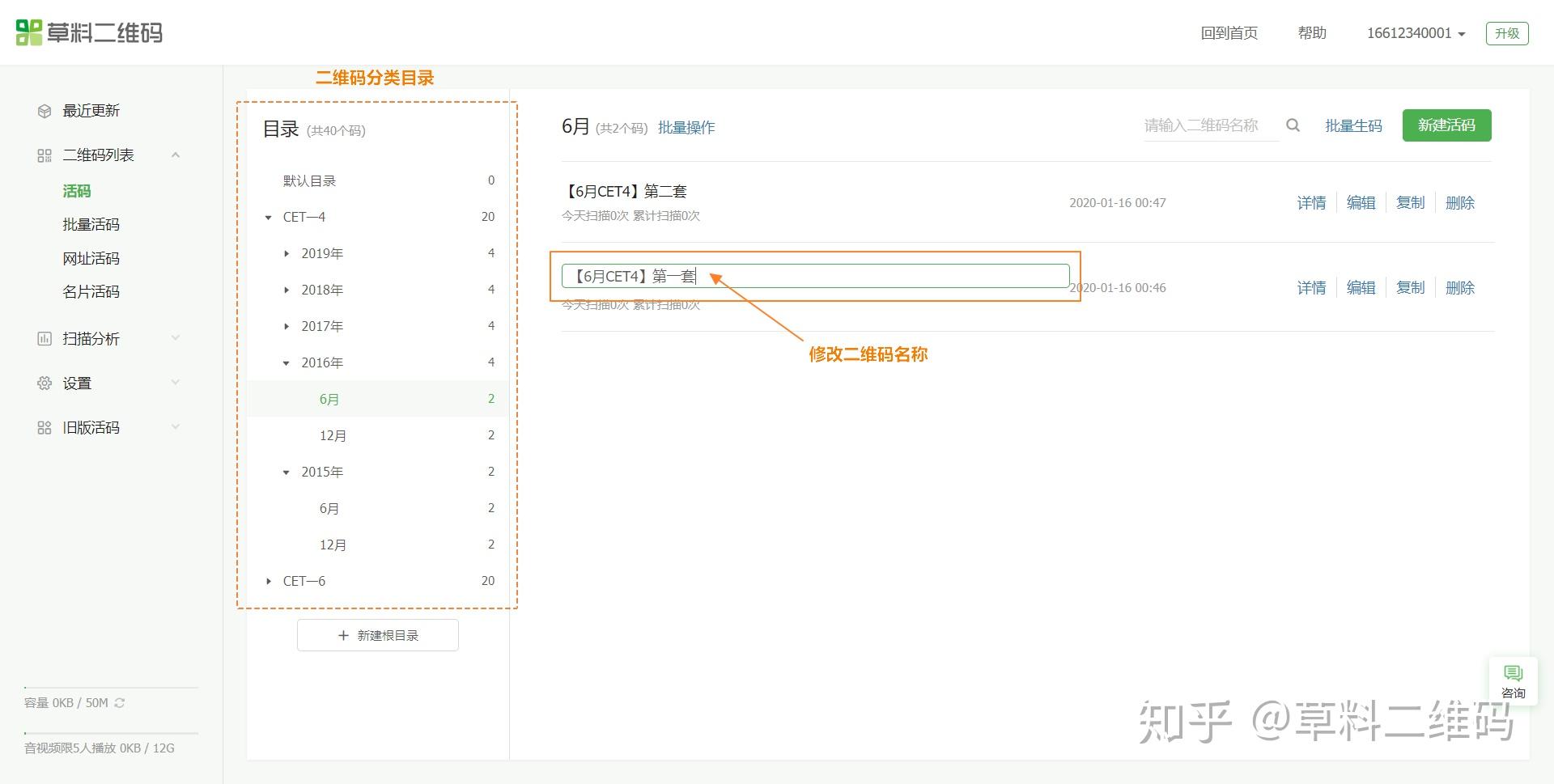Click the capacity refresh icon
This screenshot has width=1554, height=784.
coord(120,702)
